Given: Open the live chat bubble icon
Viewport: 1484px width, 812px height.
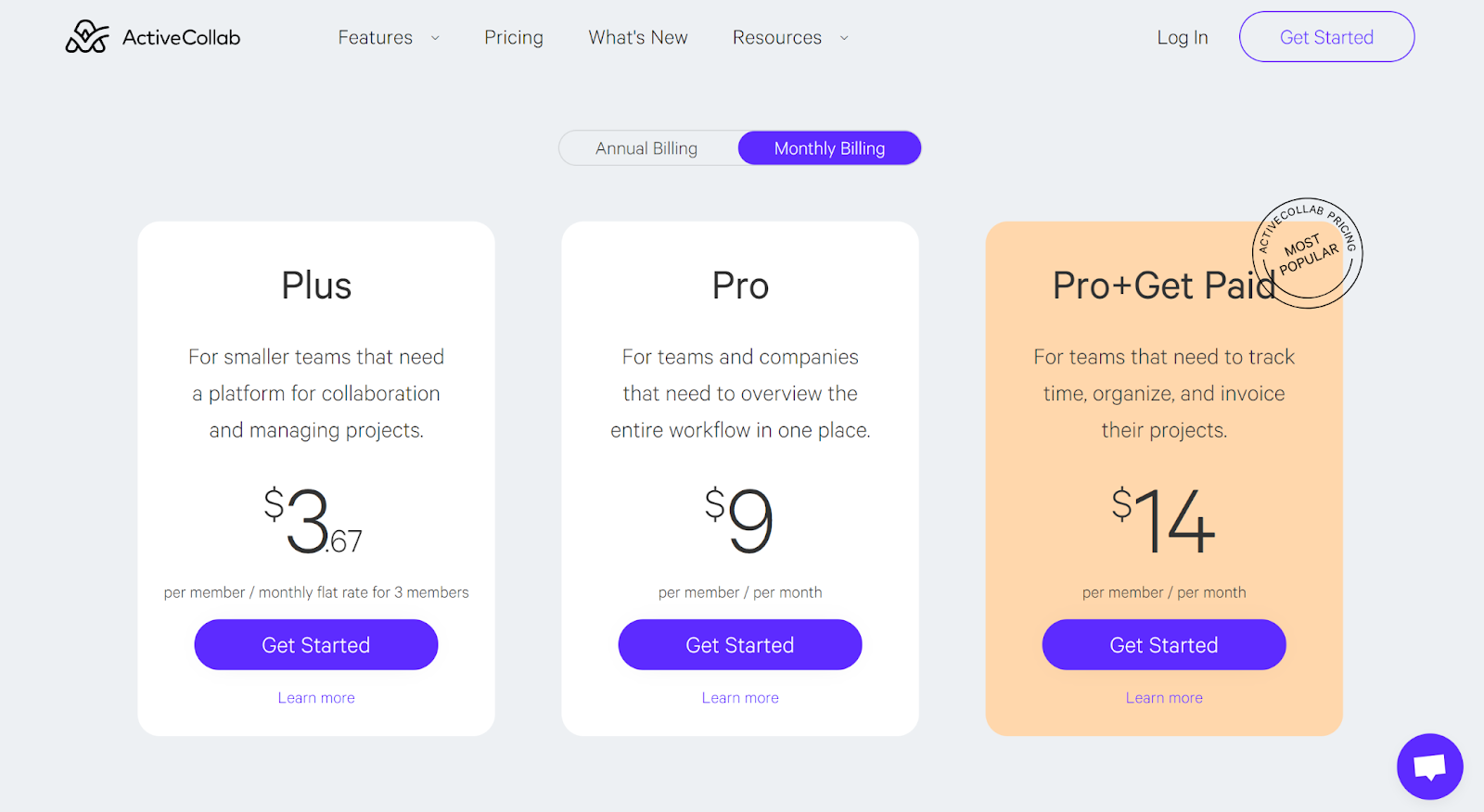Looking at the screenshot, I should [1429, 767].
